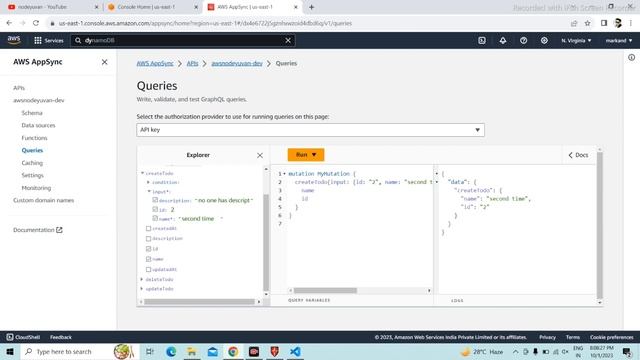
Task: Expand the condition argument node
Action: pyautogui.click(x=148, y=182)
